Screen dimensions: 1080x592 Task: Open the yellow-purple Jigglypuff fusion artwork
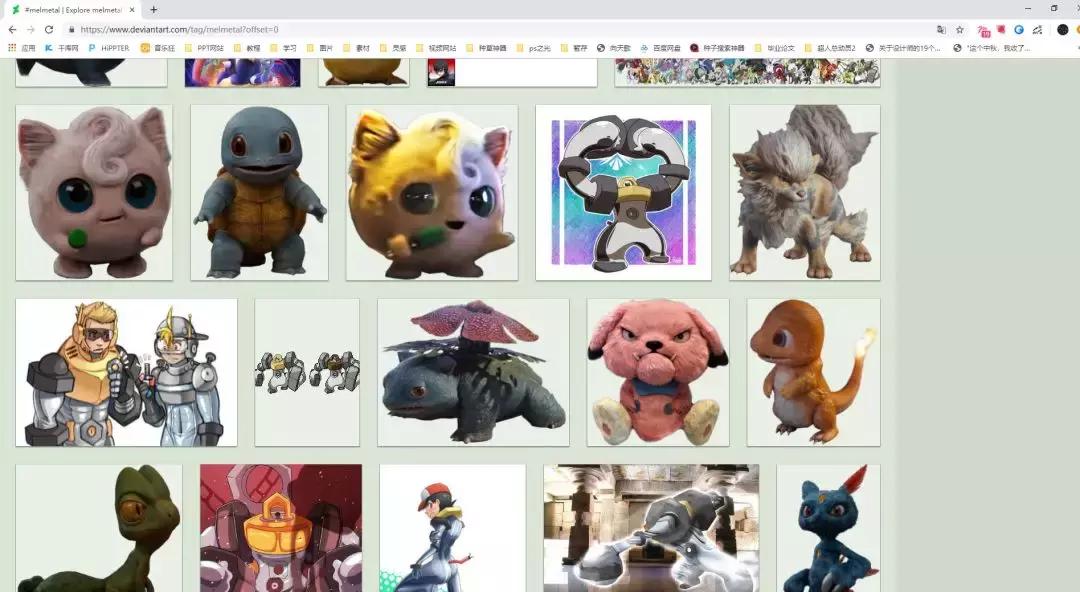click(x=432, y=192)
